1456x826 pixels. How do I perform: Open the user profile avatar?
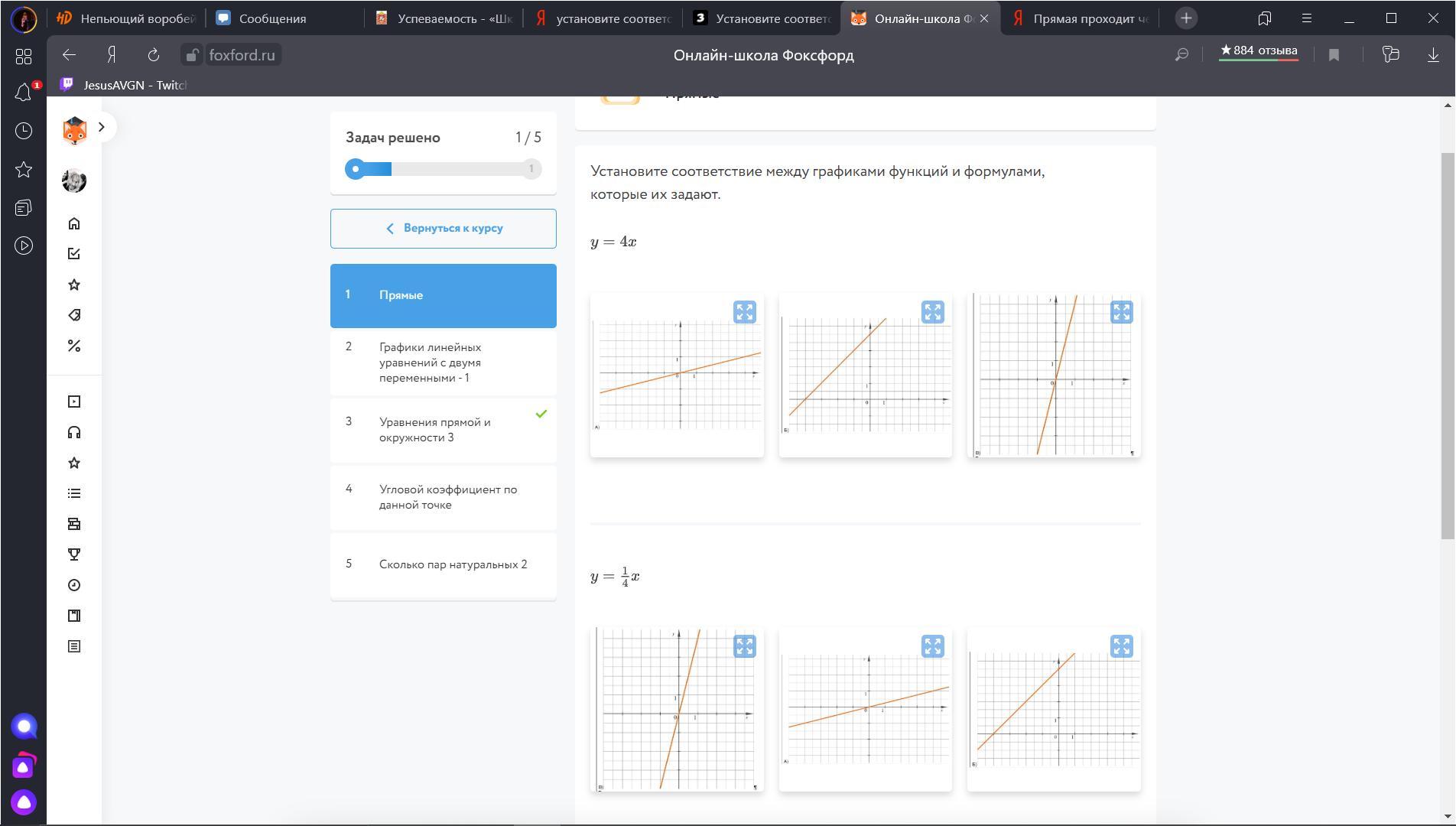[74, 181]
